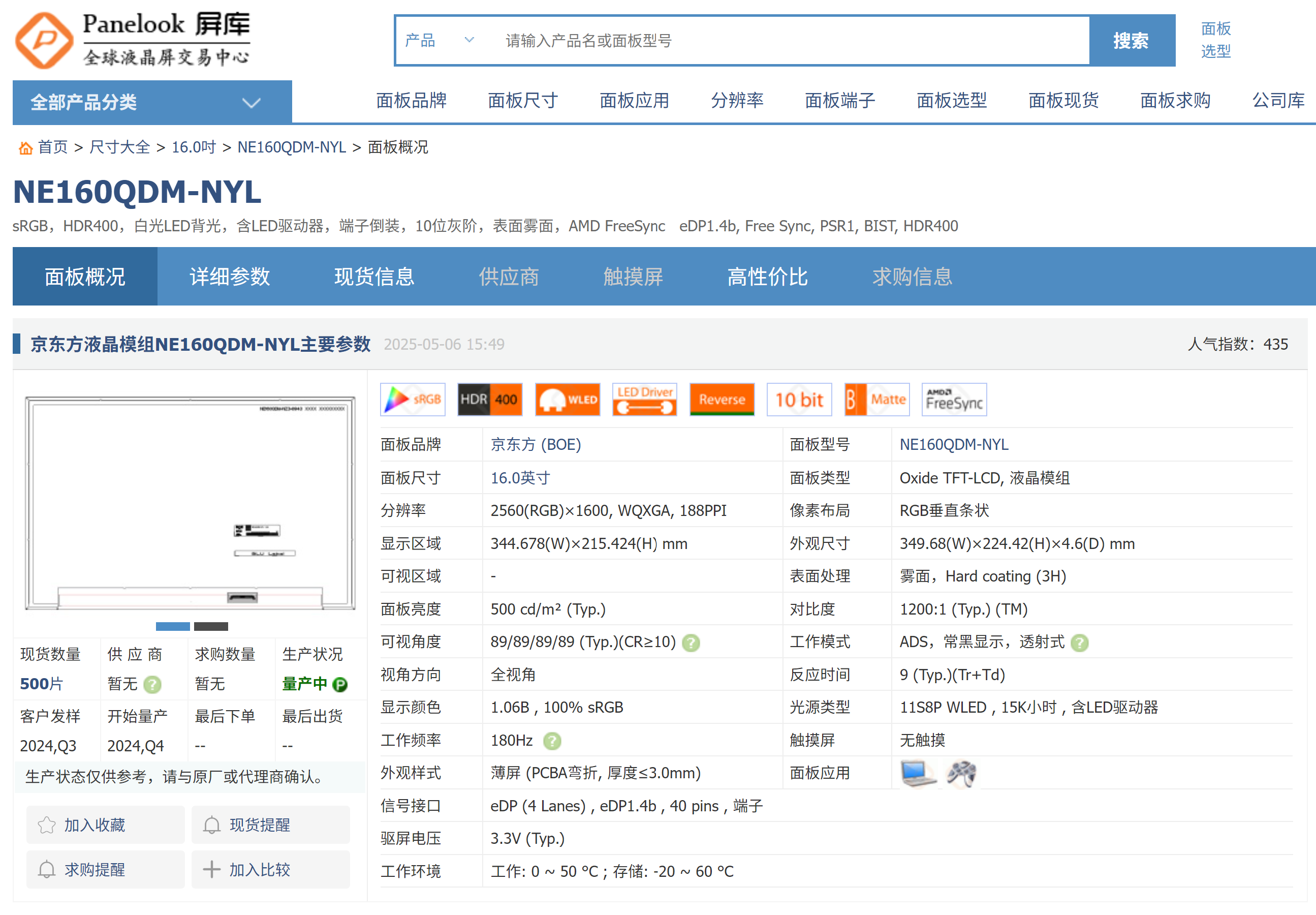Image resolution: width=1316 pixels, height=915 pixels.
Task: Click the 1200:1 (Typ.) (TM) contrast value
Action: coord(964,609)
